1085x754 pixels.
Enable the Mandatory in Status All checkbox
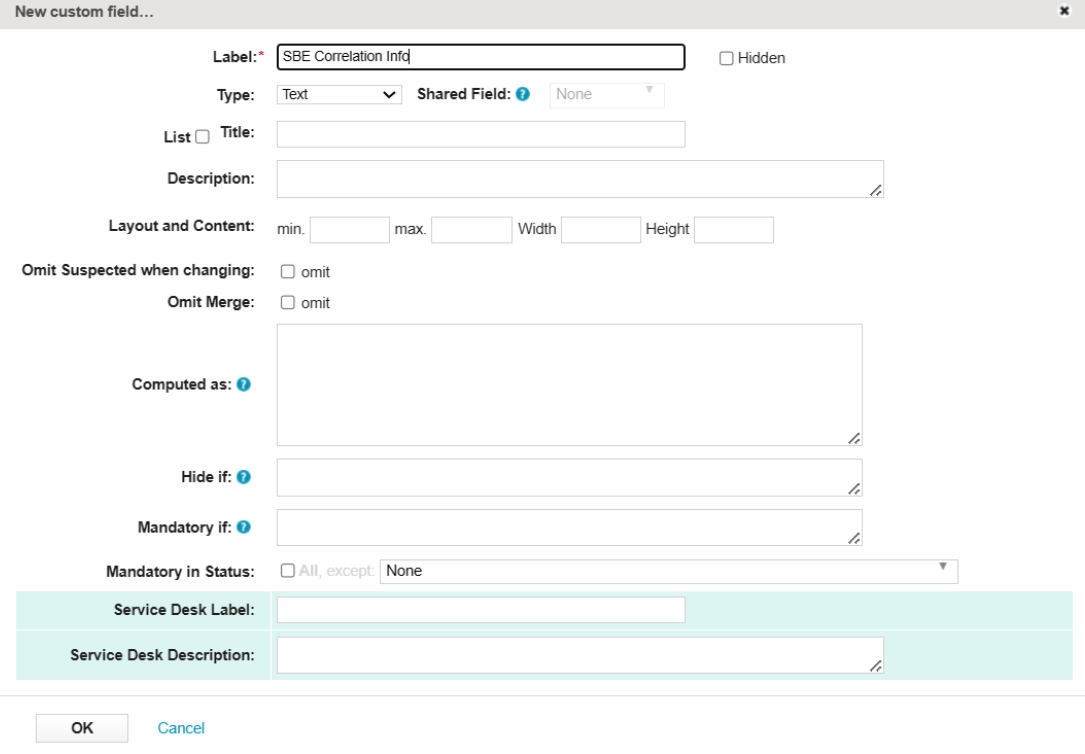tap(288, 571)
